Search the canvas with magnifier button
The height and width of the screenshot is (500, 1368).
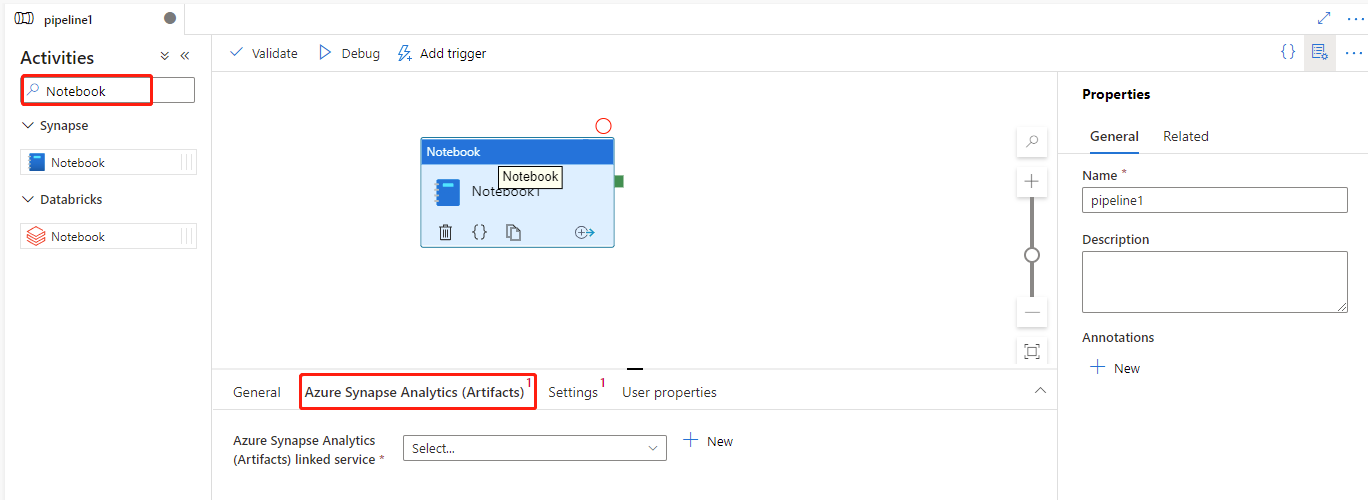pyautogui.click(x=1032, y=141)
